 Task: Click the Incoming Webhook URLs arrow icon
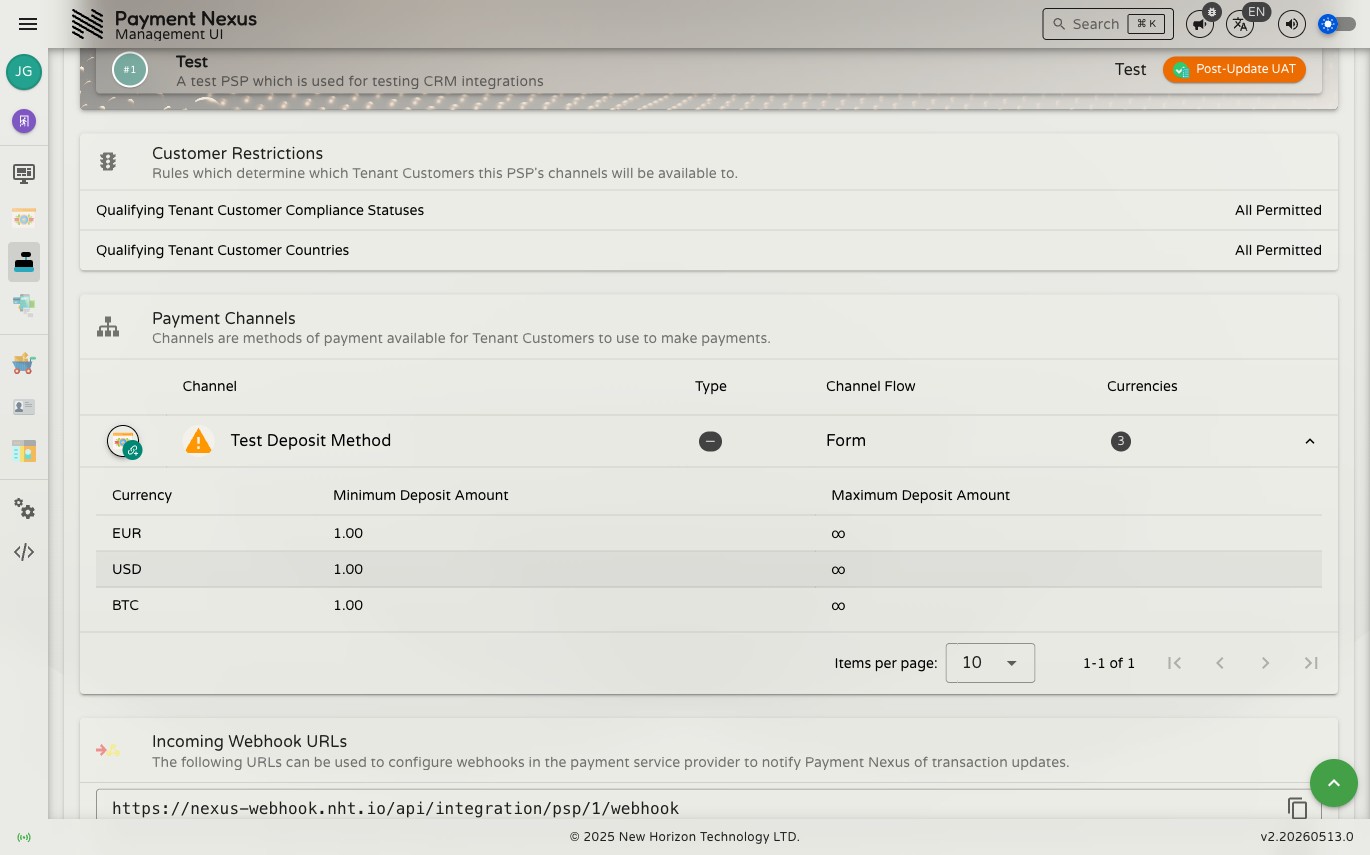point(108,750)
